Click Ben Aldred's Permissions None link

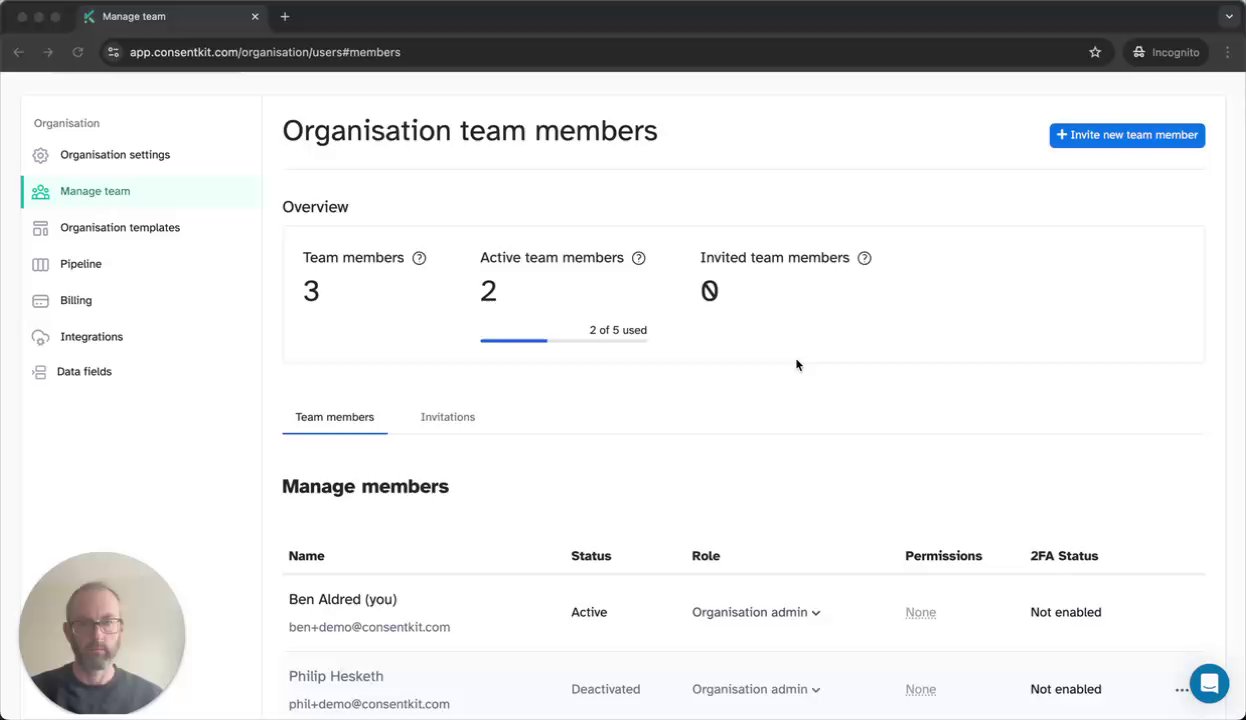coord(921,612)
